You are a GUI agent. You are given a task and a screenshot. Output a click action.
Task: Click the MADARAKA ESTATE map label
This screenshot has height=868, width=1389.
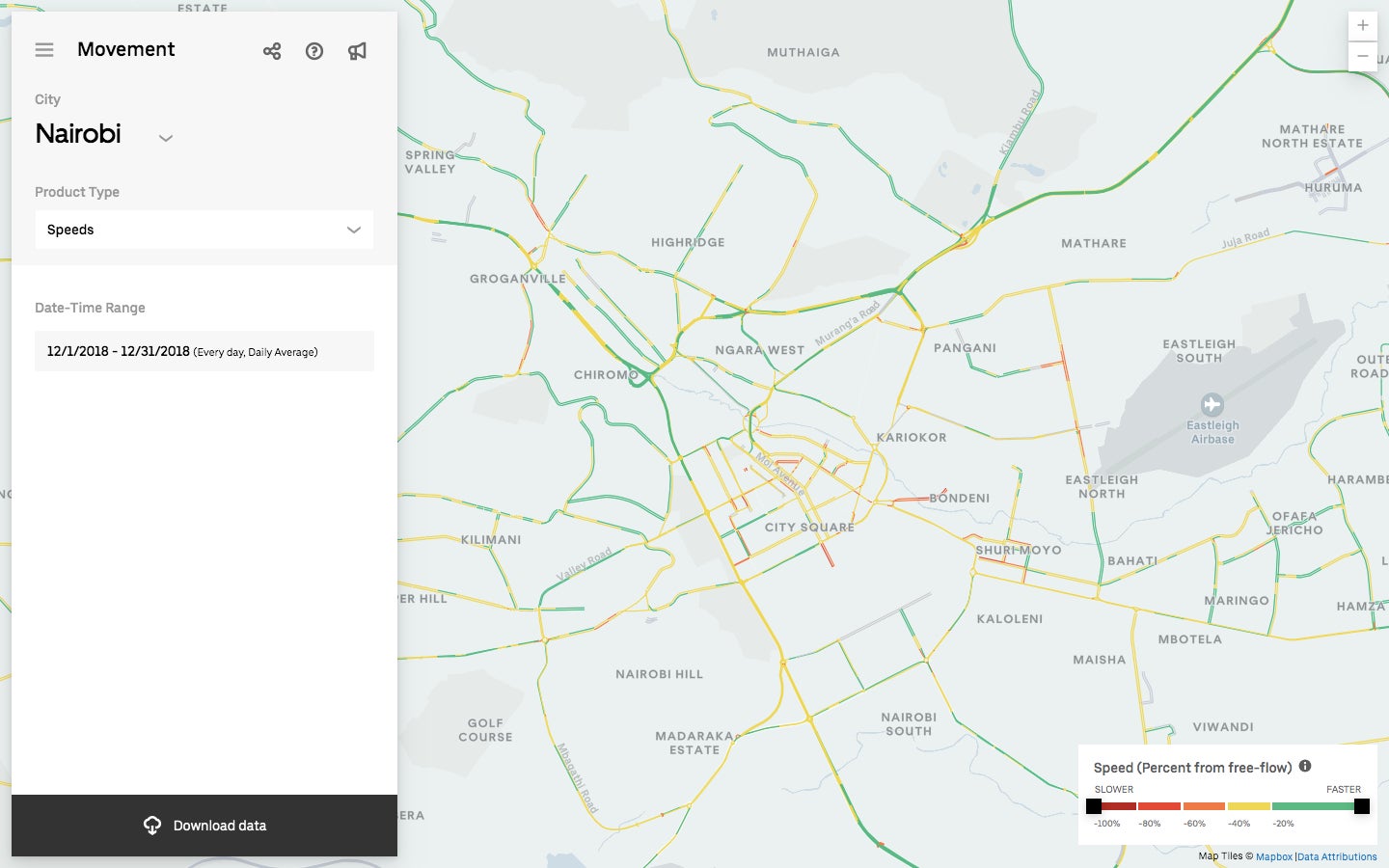click(x=694, y=743)
